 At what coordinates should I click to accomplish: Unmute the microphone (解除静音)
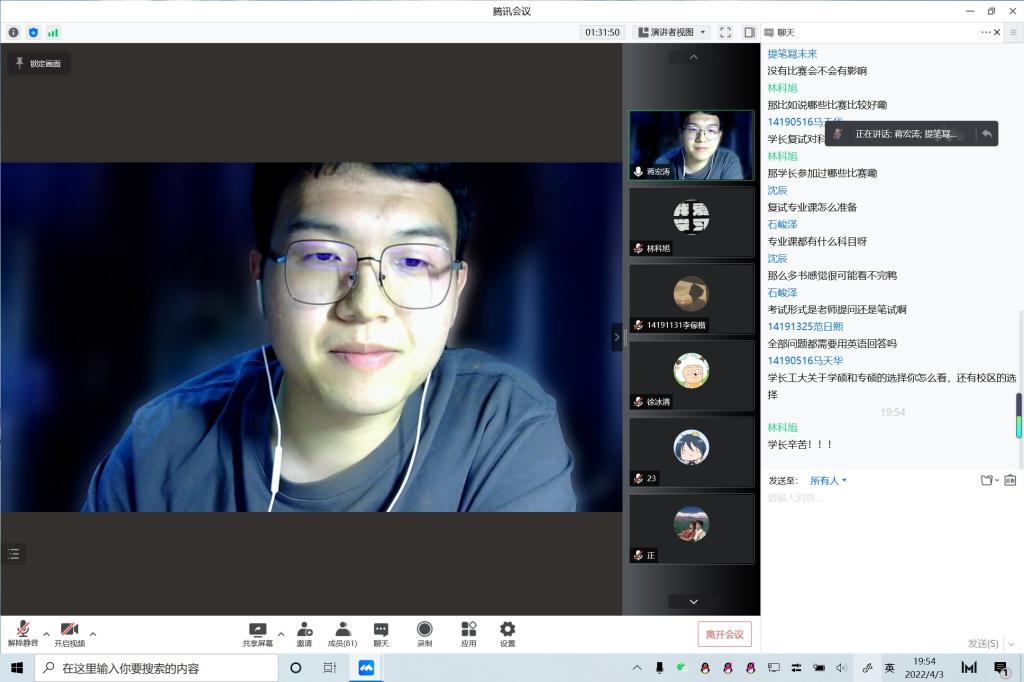click(x=22, y=633)
